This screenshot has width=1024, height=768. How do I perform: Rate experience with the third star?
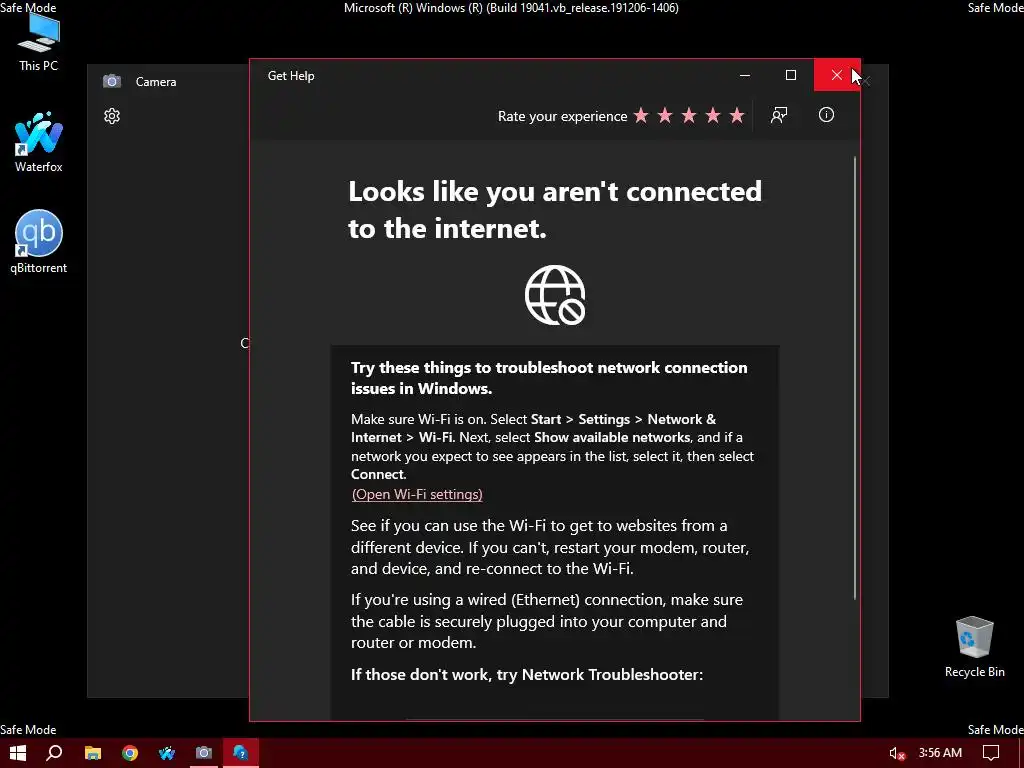tap(689, 116)
